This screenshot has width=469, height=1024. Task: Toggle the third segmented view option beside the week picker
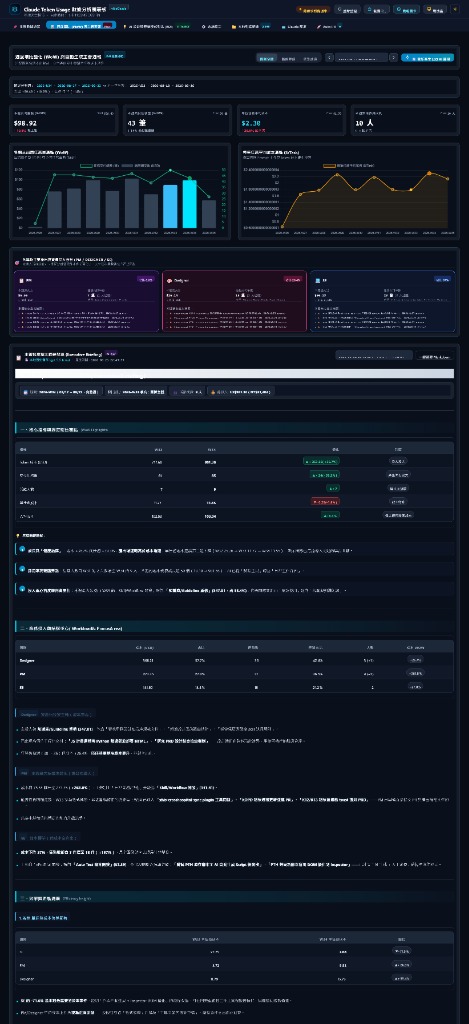tap(310, 57)
